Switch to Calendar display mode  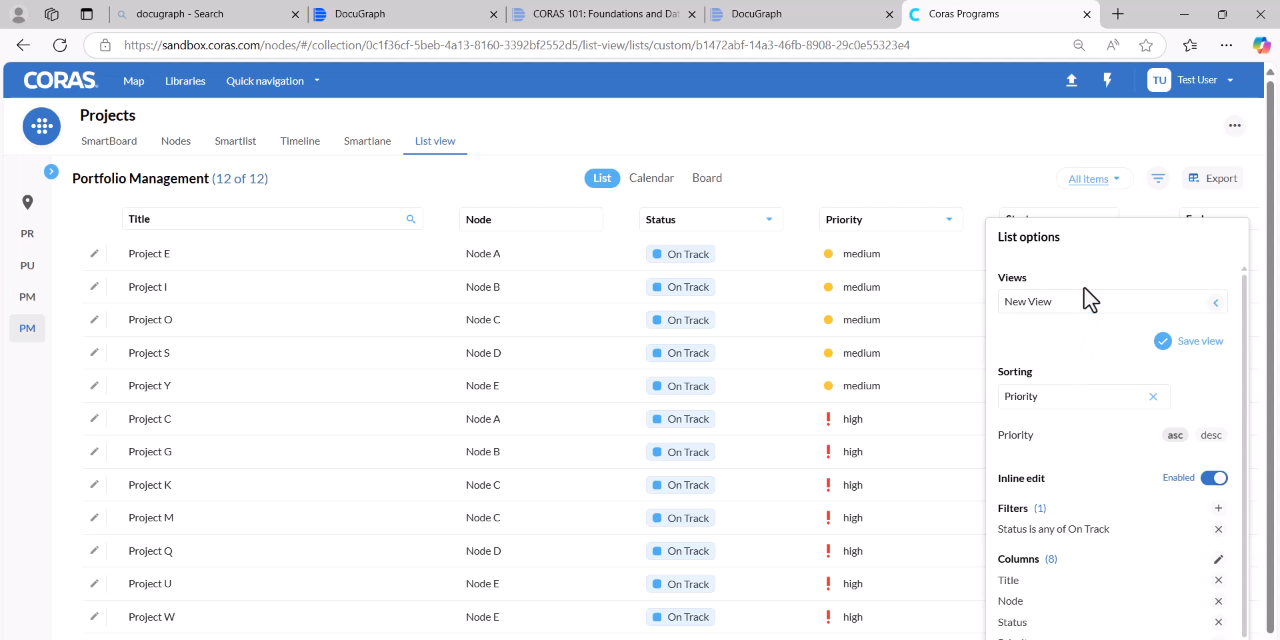[x=651, y=178]
